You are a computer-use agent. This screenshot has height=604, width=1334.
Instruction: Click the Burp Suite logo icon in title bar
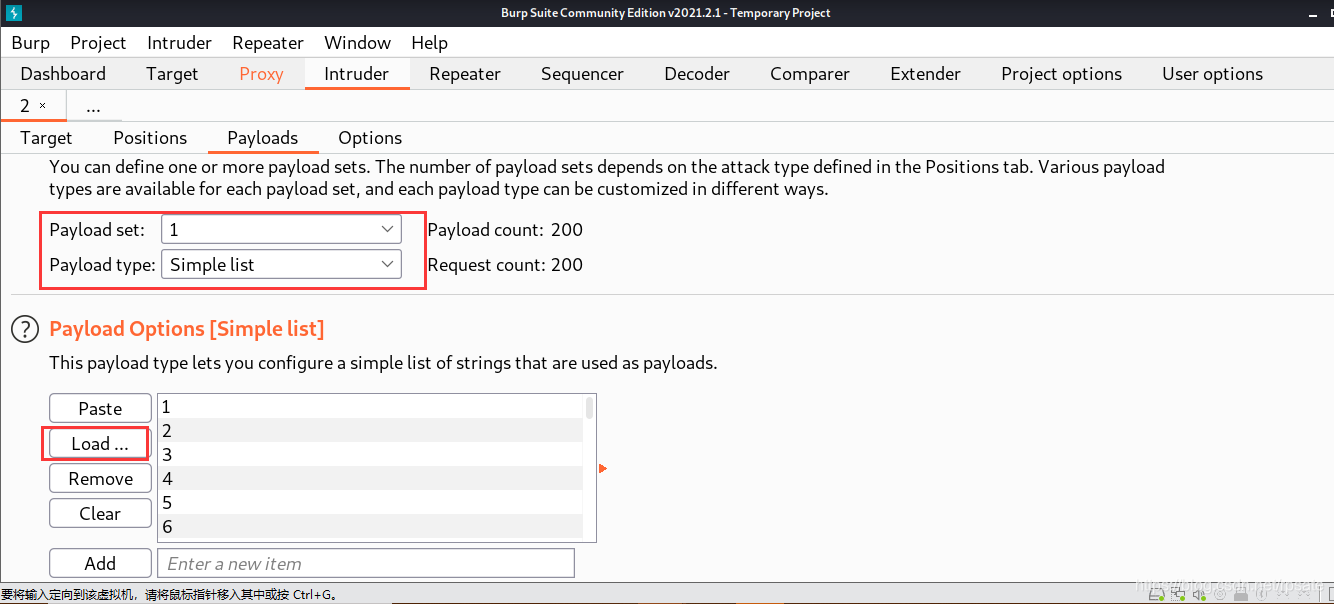[14, 13]
